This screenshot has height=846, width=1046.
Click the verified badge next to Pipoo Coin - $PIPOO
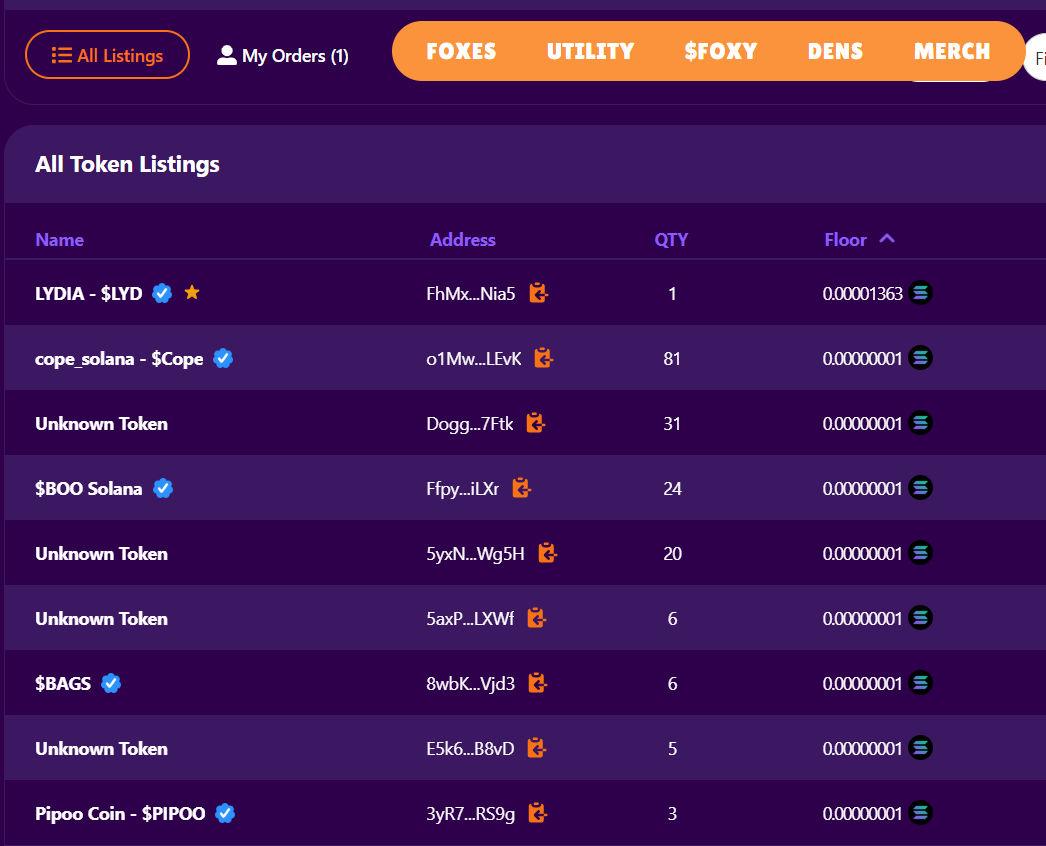click(x=225, y=813)
